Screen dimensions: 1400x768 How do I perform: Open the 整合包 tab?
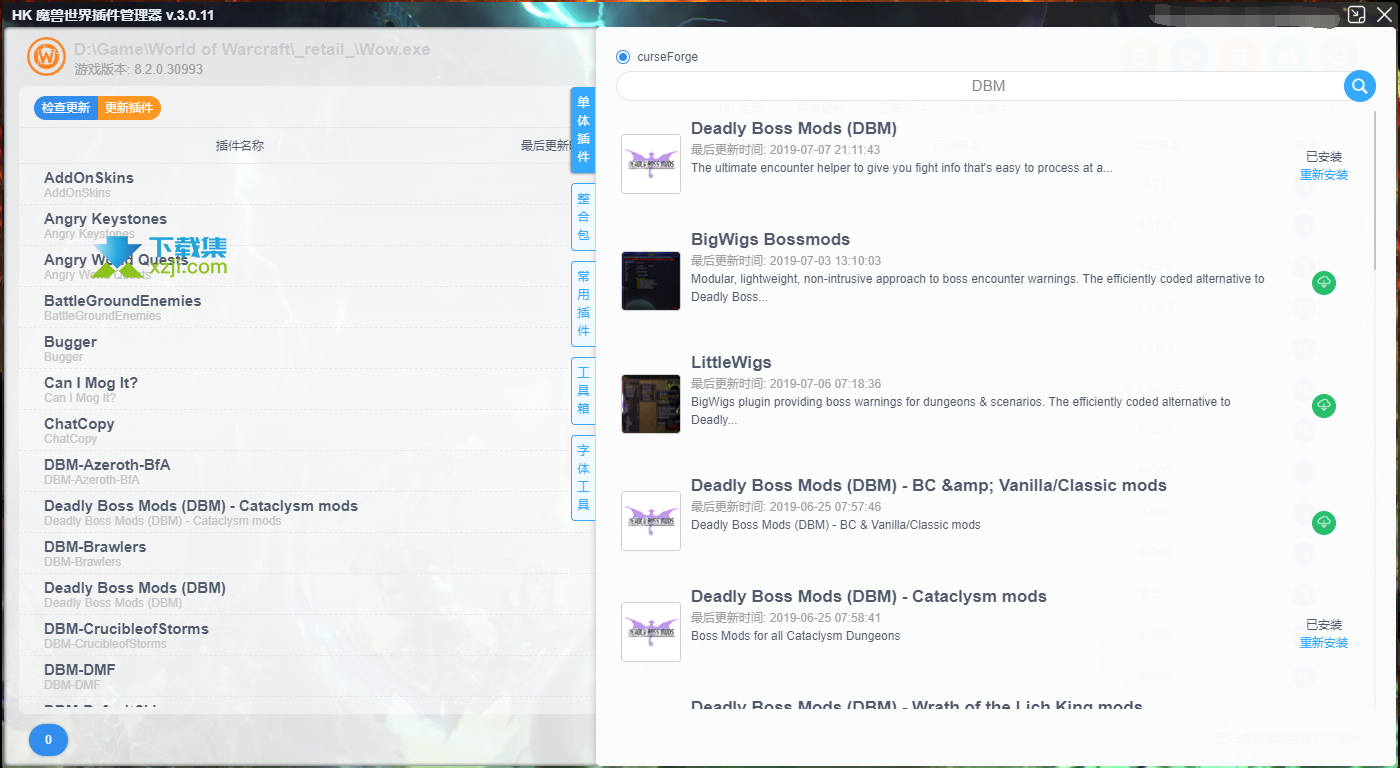[x=583, y=217]
